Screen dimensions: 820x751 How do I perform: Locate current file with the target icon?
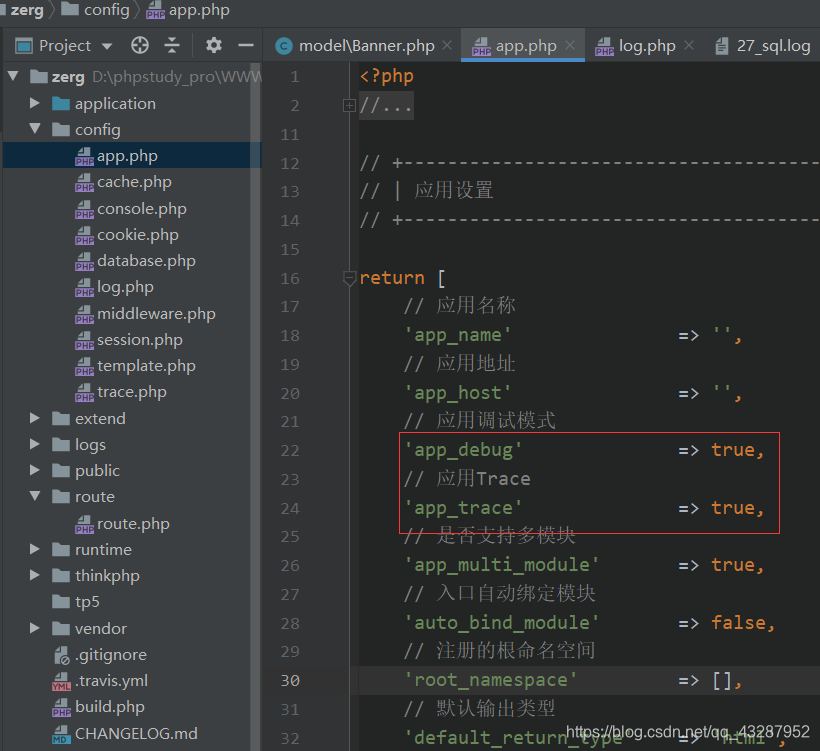tap(139, 45)
